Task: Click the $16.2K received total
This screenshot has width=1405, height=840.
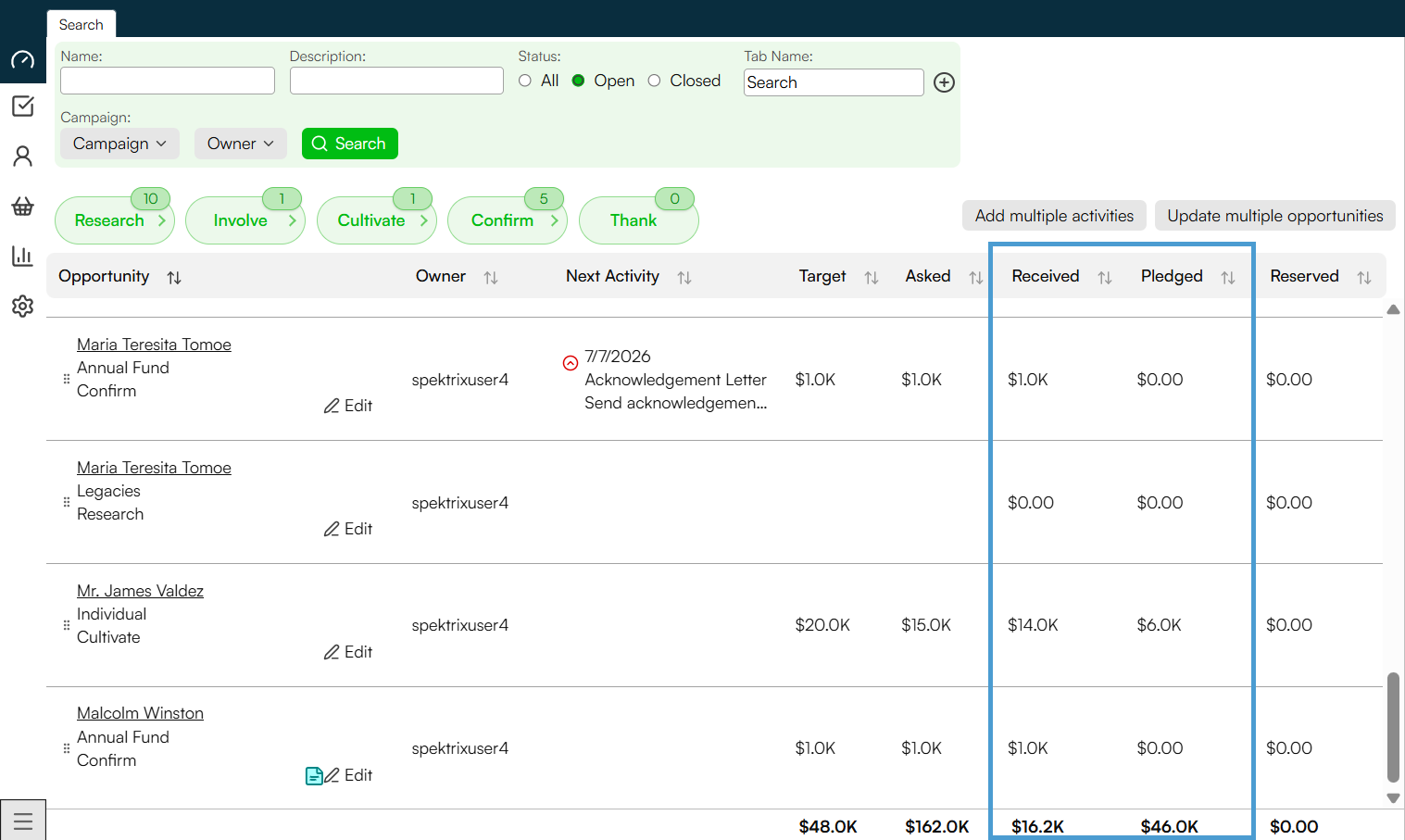Action: tap(1037, 826)
